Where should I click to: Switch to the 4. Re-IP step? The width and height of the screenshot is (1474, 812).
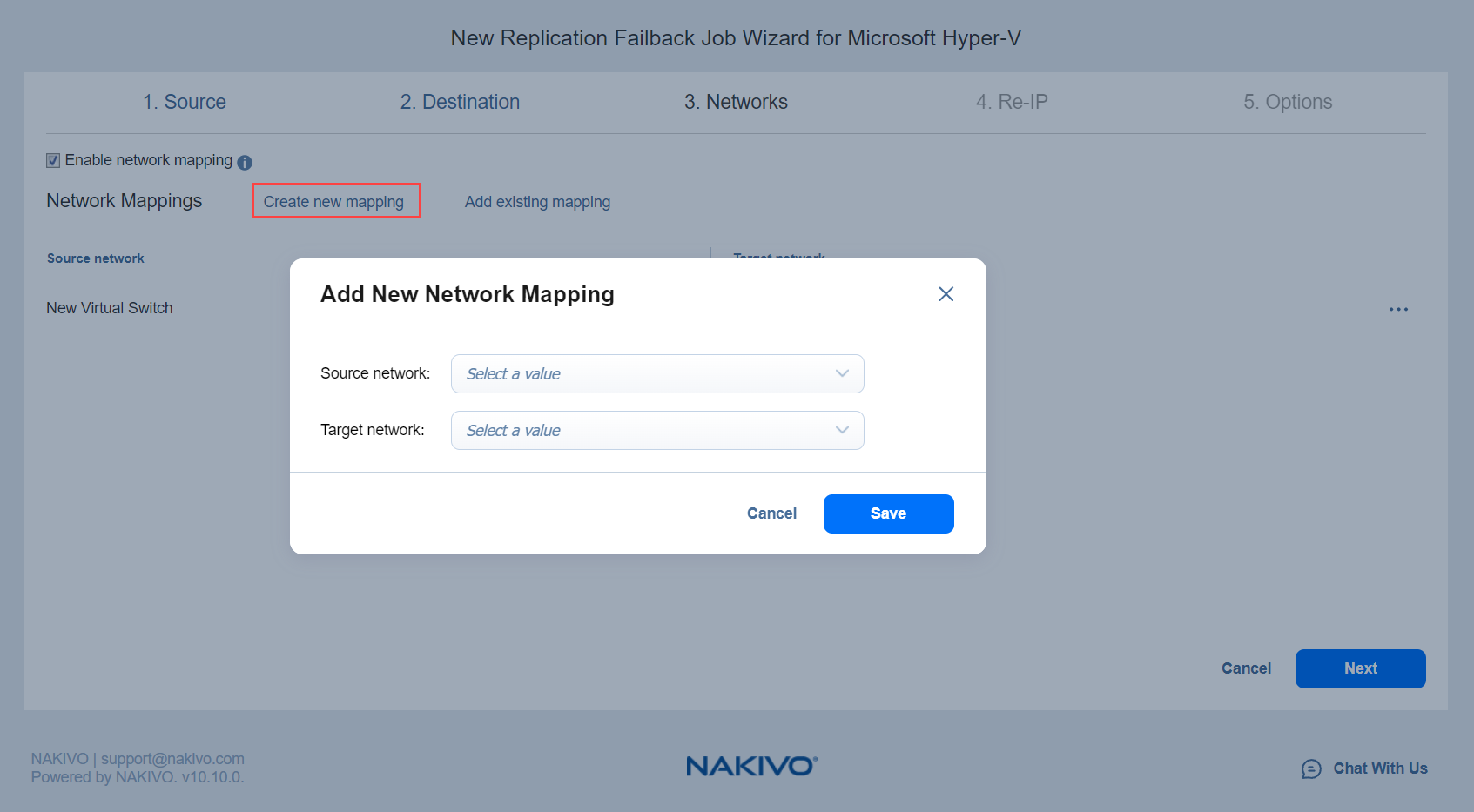(1012, 102)
